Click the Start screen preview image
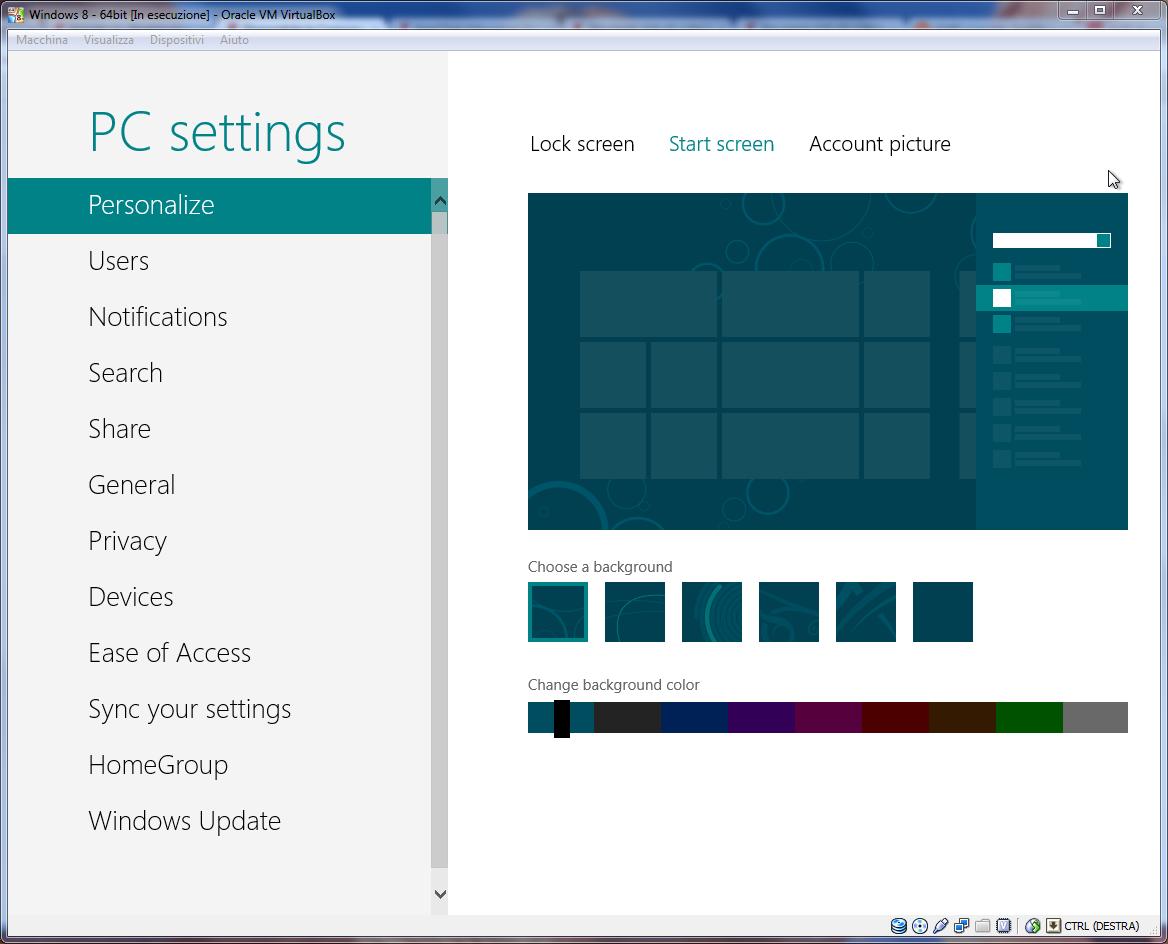This screenshot has width=1168, height=944. tap(828, 361)
